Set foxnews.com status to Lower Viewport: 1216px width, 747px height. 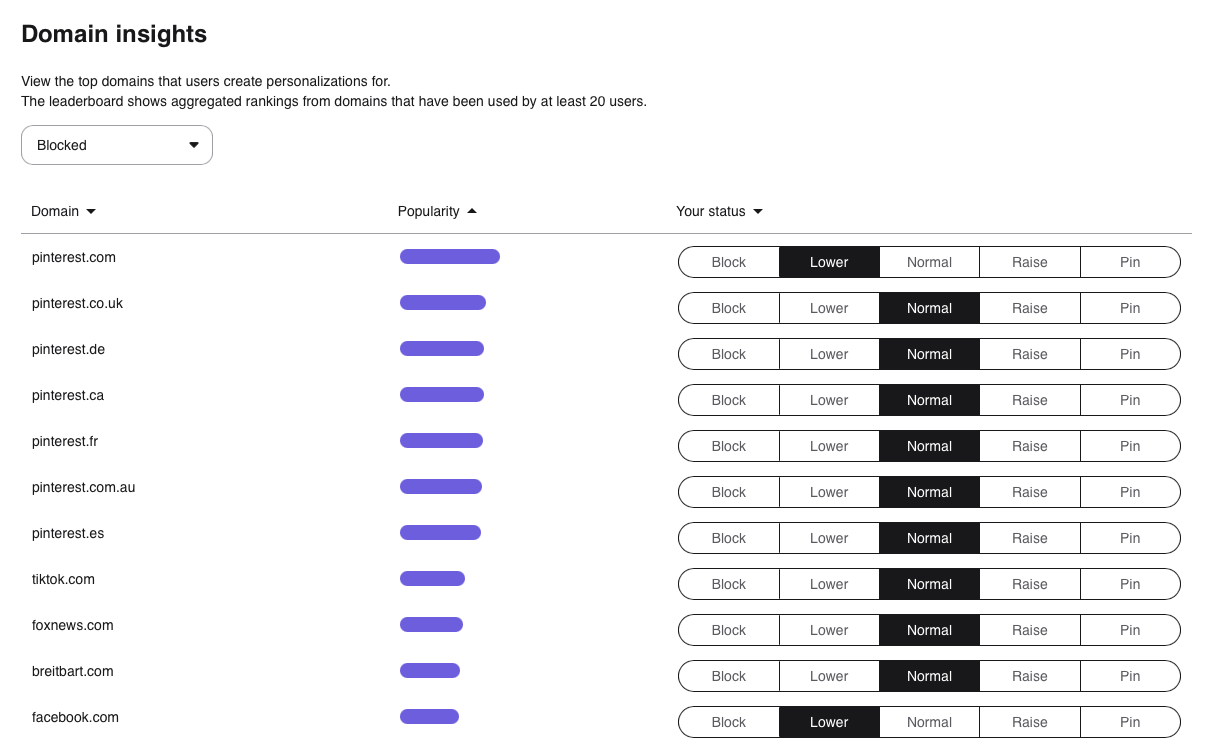828,629
